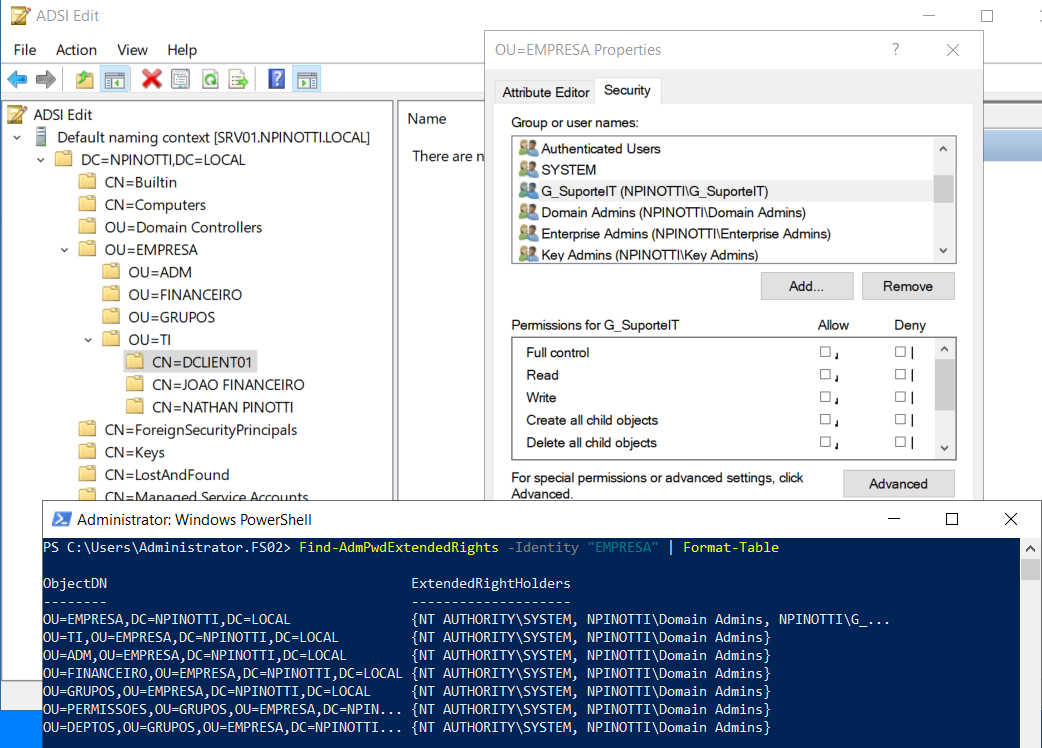
Task: Click the Domain Admins group icon
Action: (528, 211)
